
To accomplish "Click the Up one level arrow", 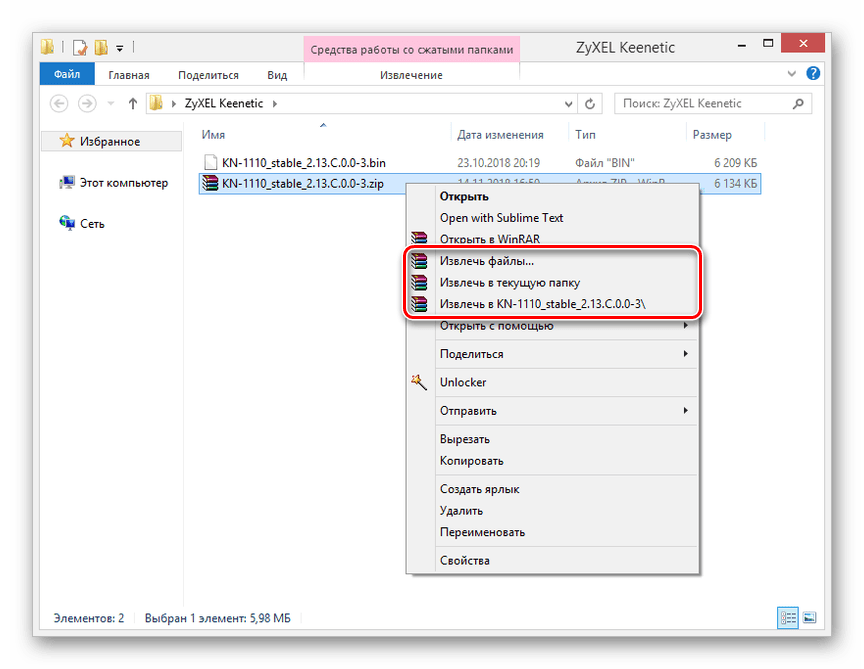I will (132, 103).
